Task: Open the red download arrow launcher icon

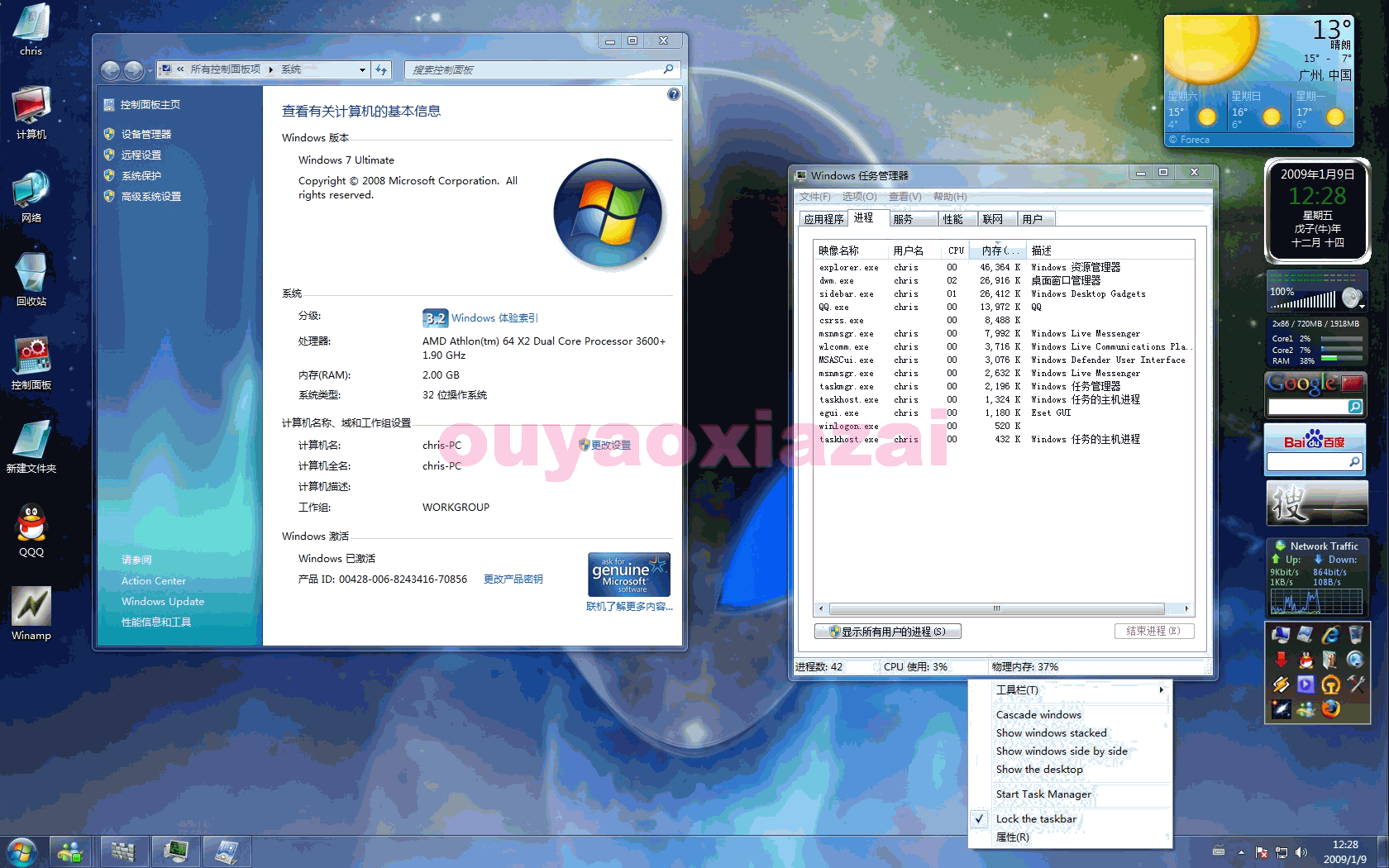Action: click(x=1281, y=660)
